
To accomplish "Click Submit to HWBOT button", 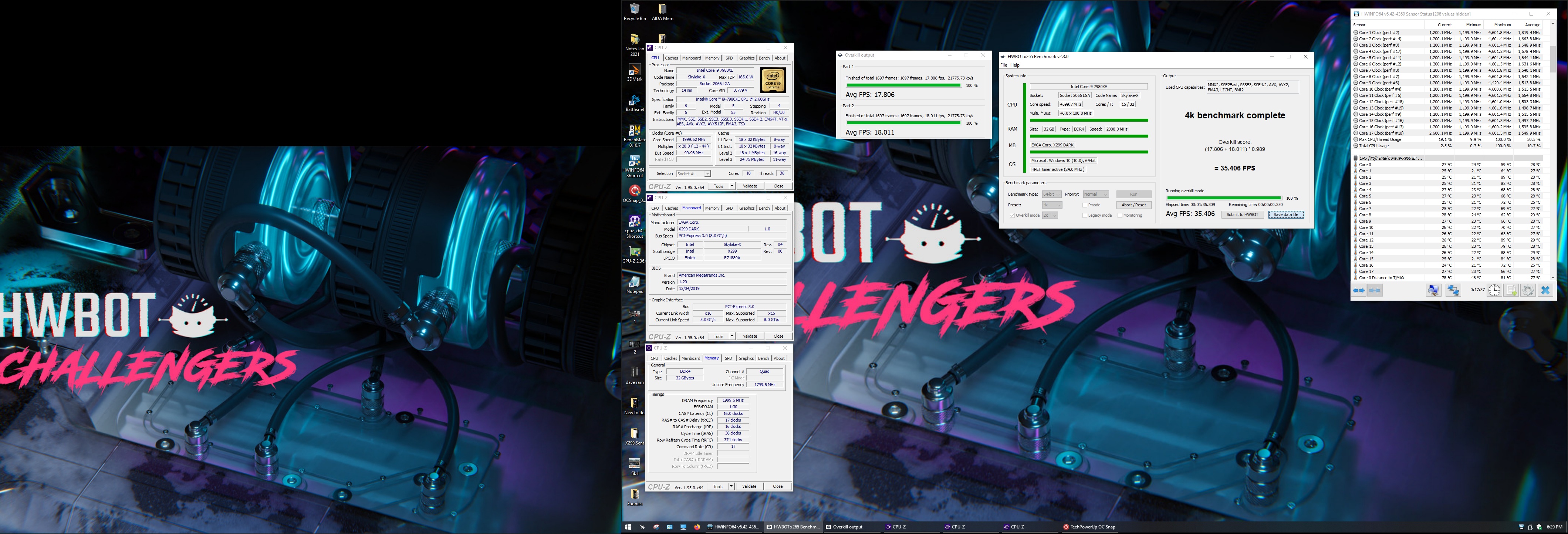I will coord(1242,214).
